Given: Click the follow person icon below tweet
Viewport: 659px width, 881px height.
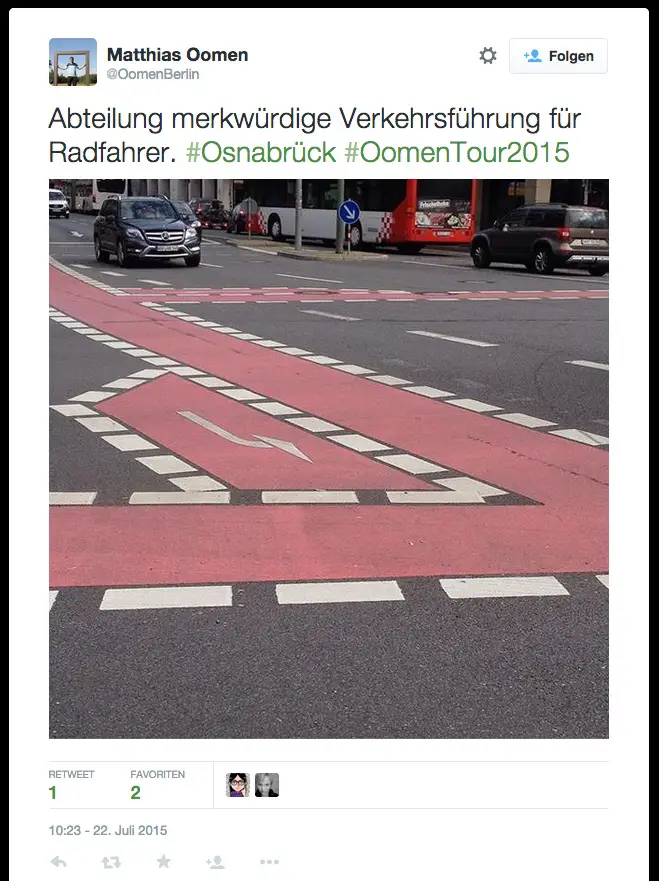Looking at the screenshot, I should pyautogui.click(x=216, y=861).
